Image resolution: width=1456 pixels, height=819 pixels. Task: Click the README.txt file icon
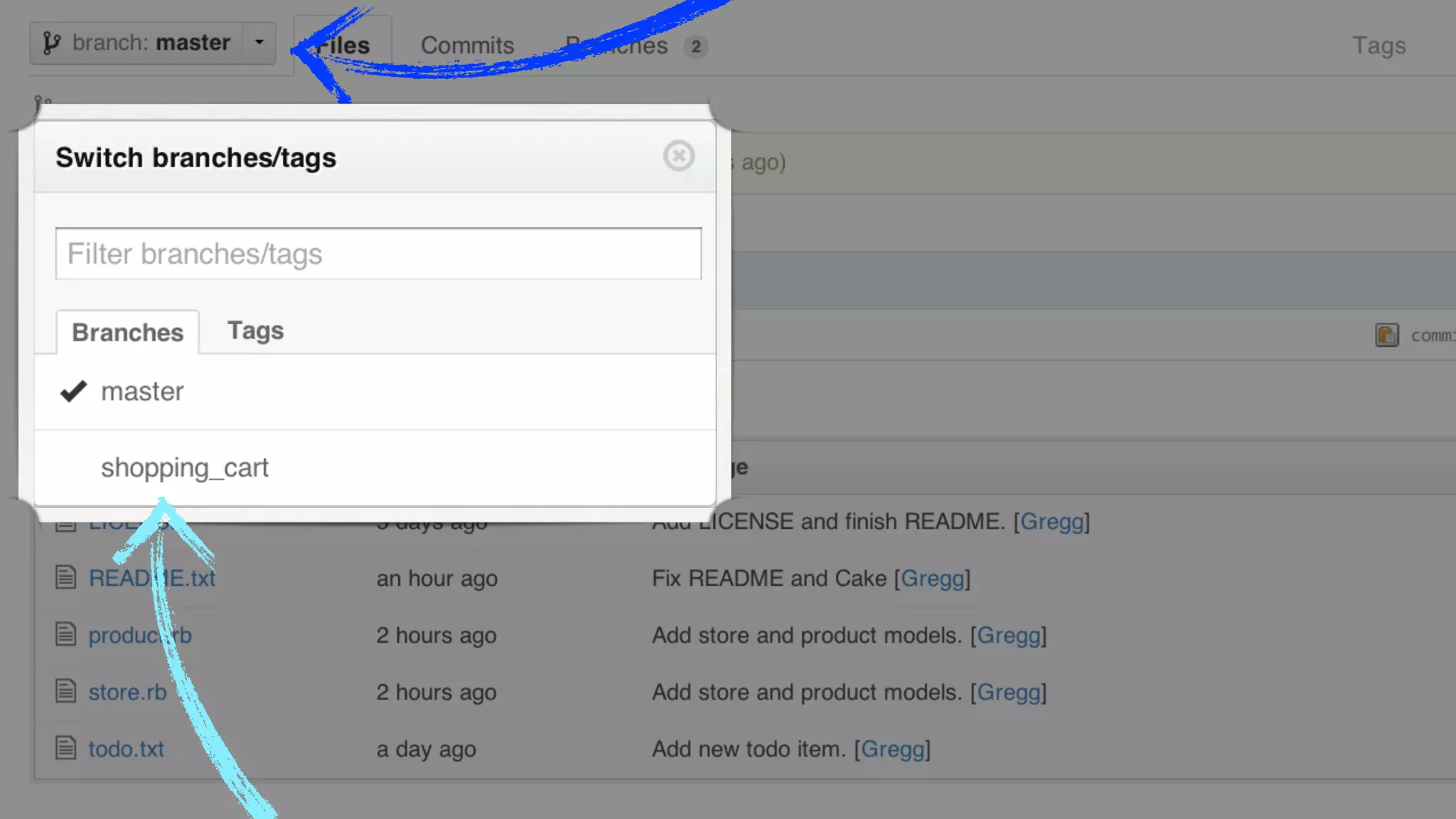click(x=65, y=577)
